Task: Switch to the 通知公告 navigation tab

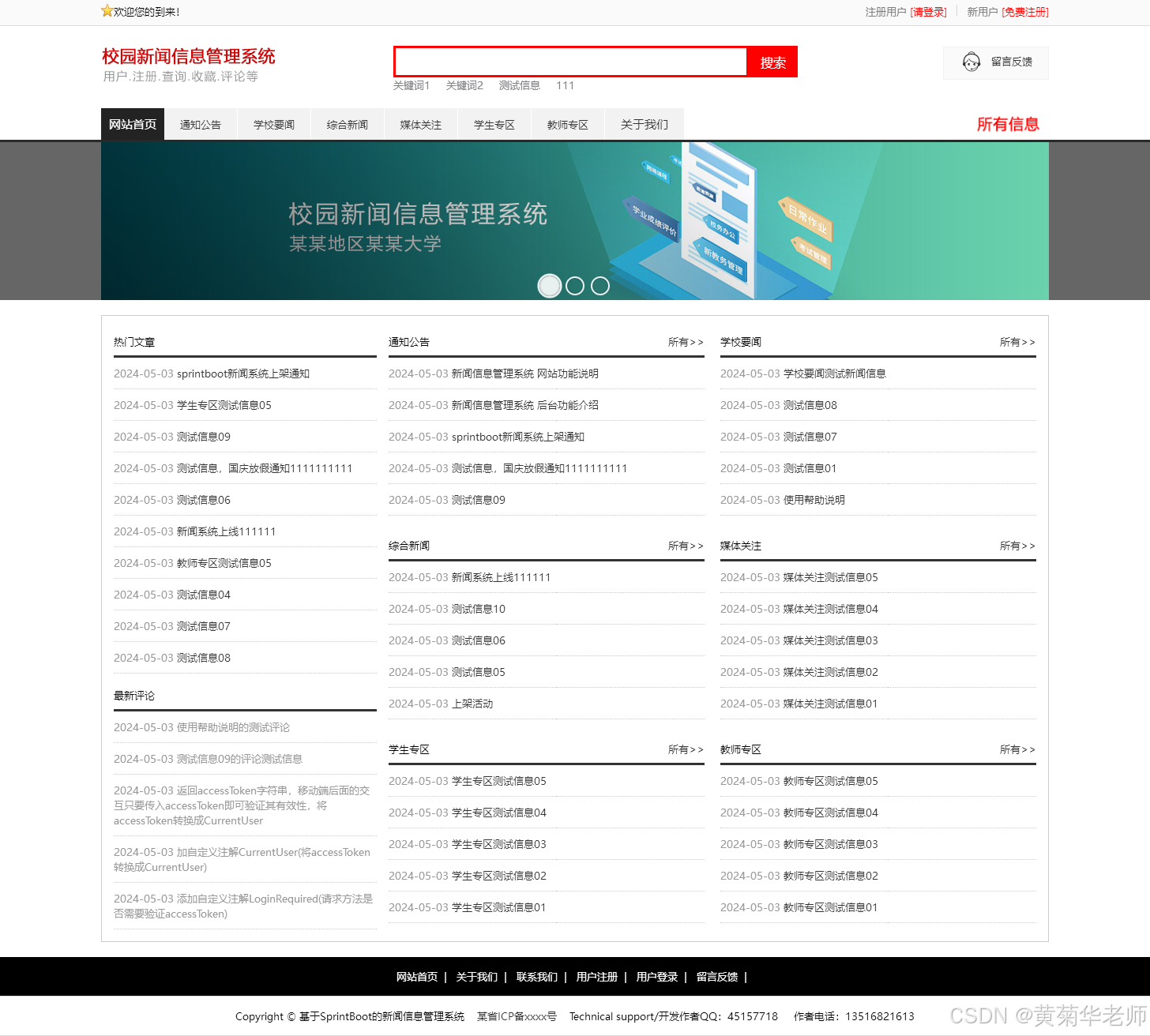Action: click(201, 124)
